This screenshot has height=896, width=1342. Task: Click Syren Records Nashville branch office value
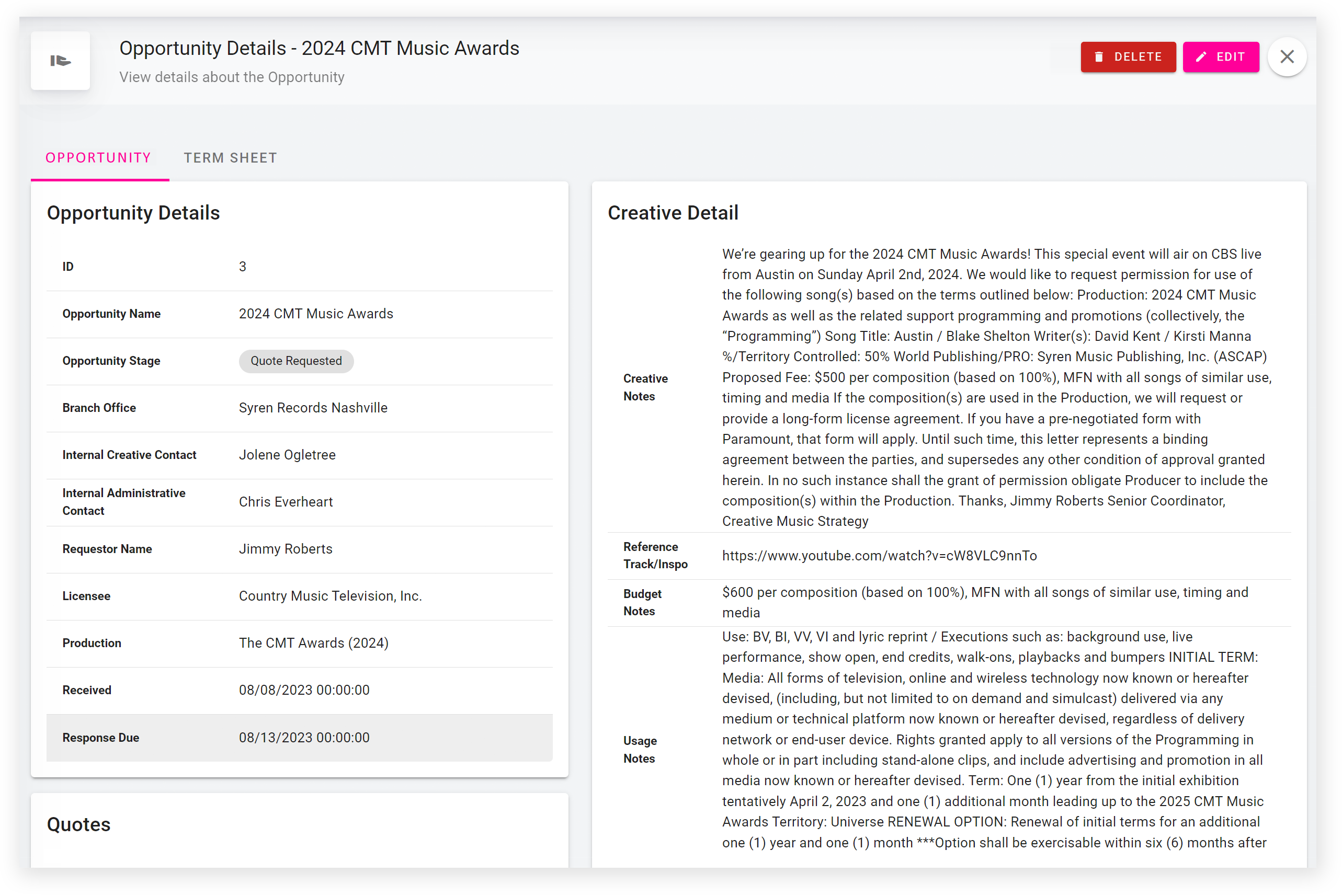(313, 407)
